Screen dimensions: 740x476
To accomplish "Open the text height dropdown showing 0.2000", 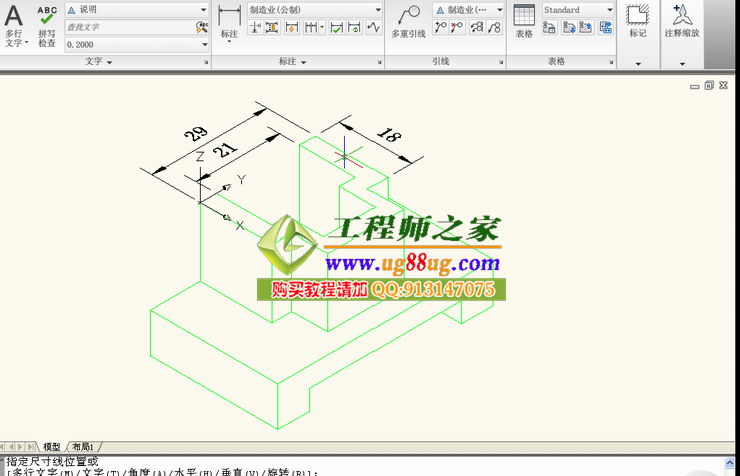I will click(x=137, y=45).
